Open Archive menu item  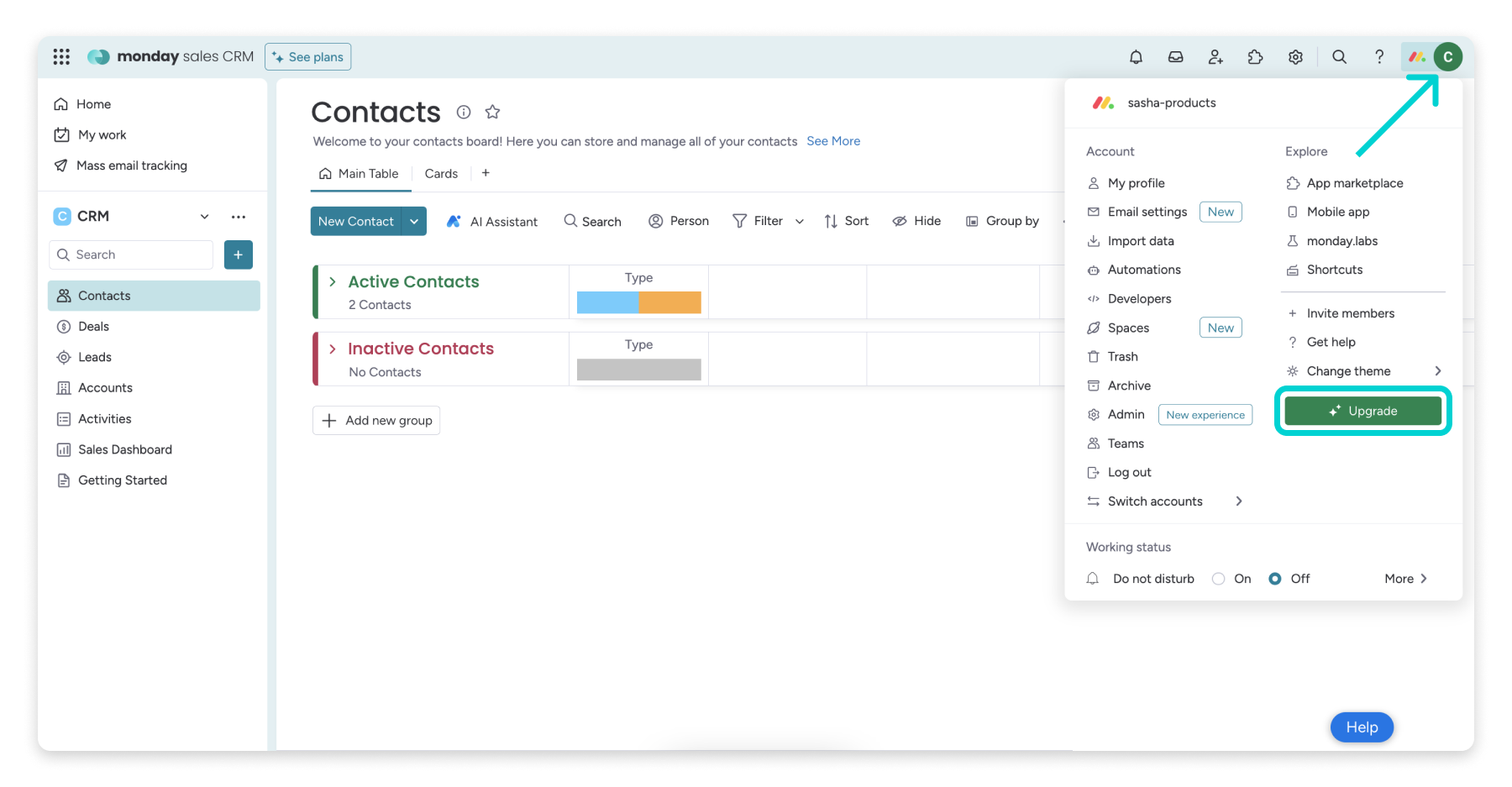(1119, 386)
